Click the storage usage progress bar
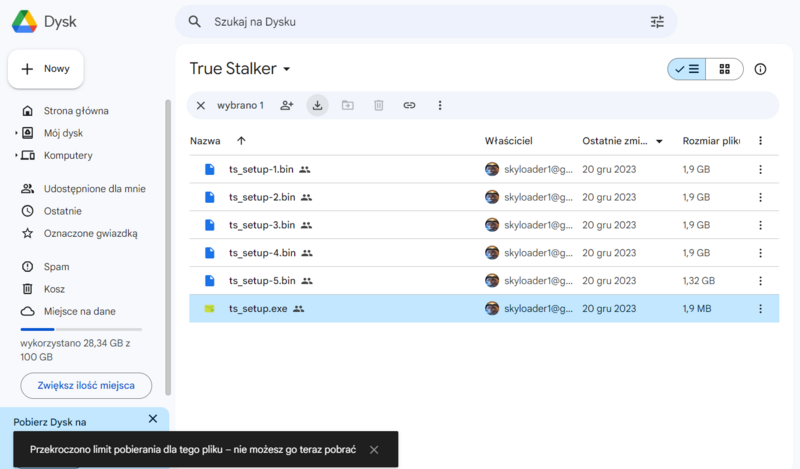Image resolution: width=800 pixels, height=469 pixels. (81, 329)
